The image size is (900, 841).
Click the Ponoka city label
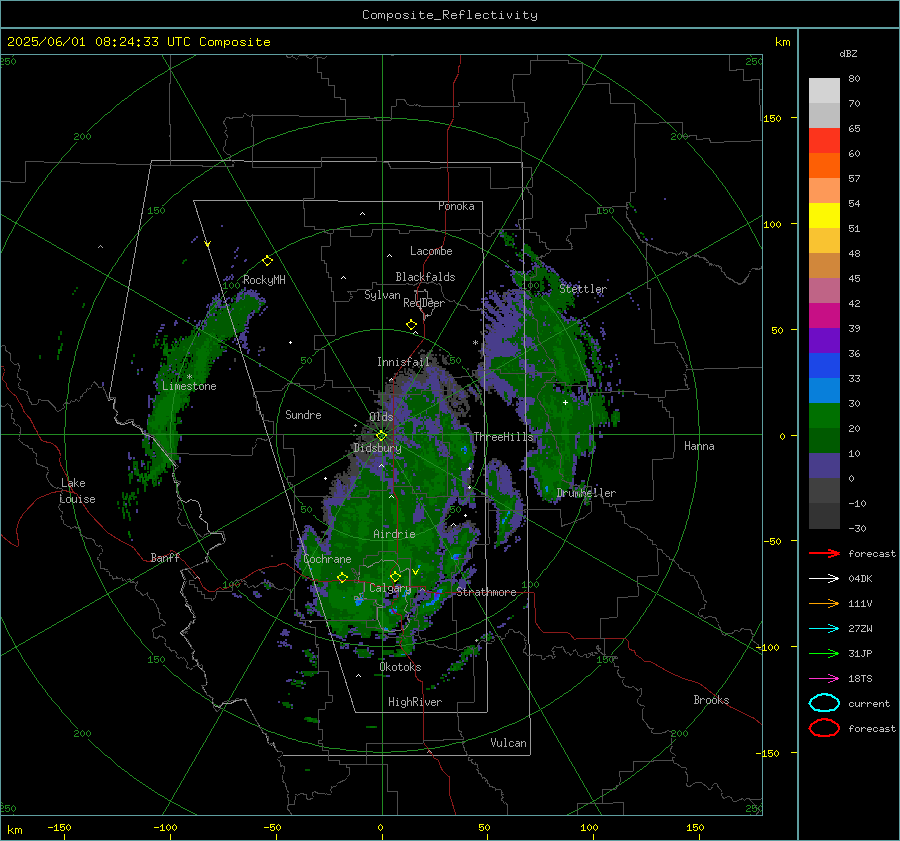click(x=456, y=206)
